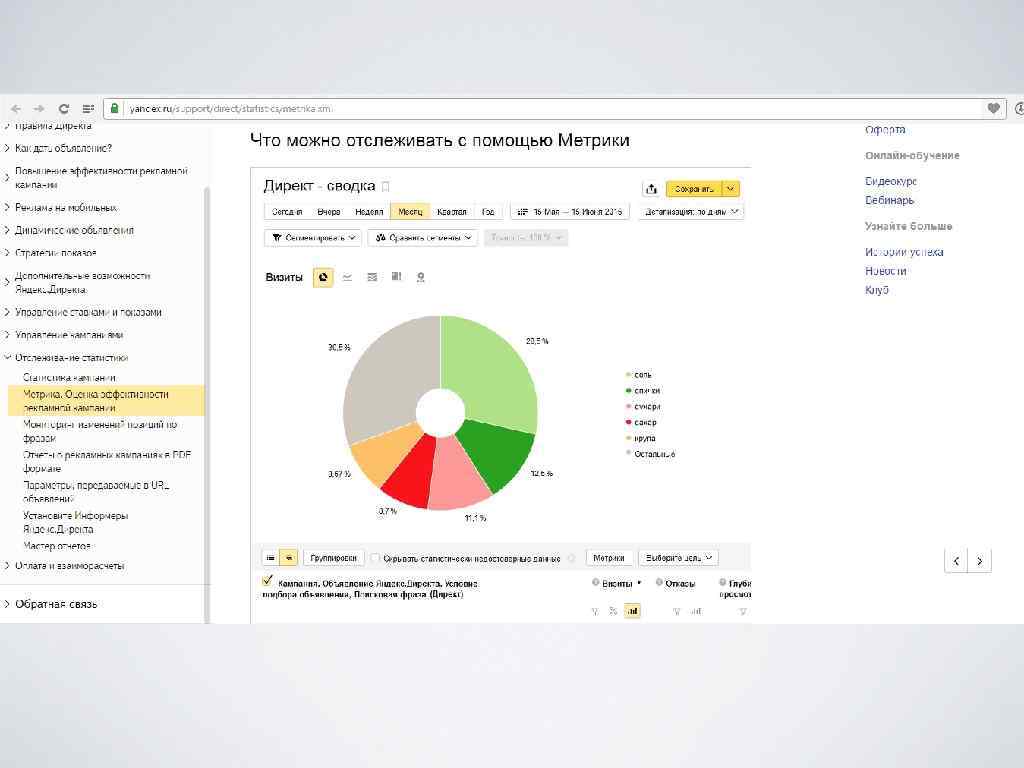Select the Месяц period tab
The width and height of the screenshot is (1024, 768).
410,212
